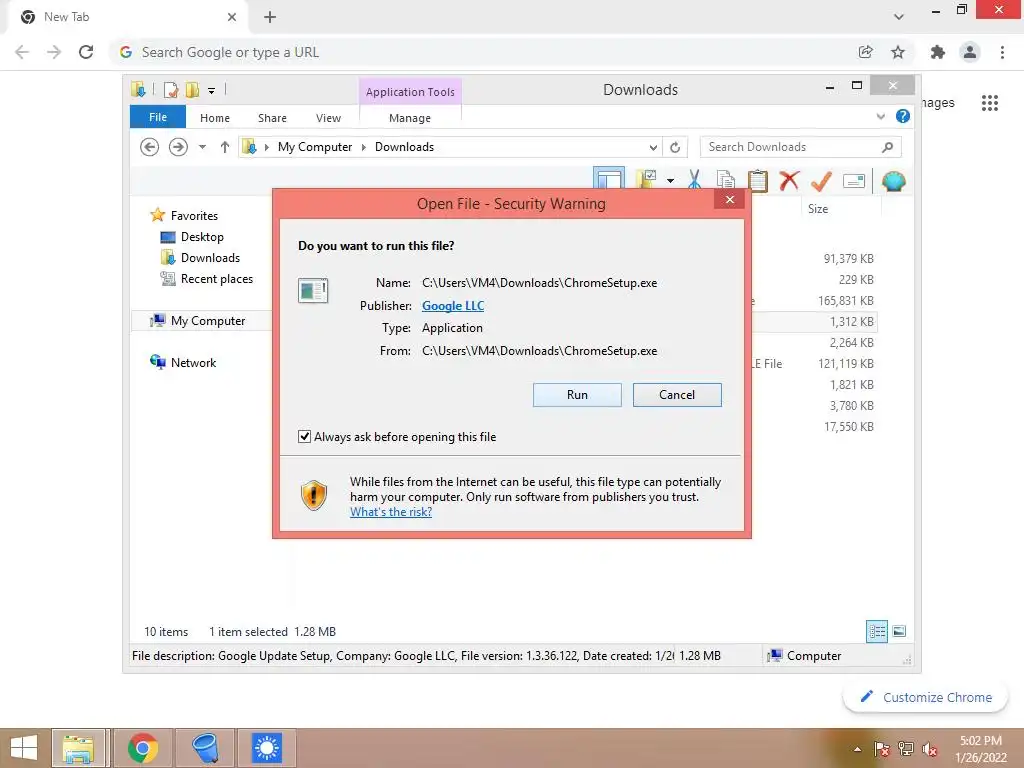Open the address bar history dropdown
Image resolution: width=1024 pixels, height=768 pixels.
coord(652,147)
